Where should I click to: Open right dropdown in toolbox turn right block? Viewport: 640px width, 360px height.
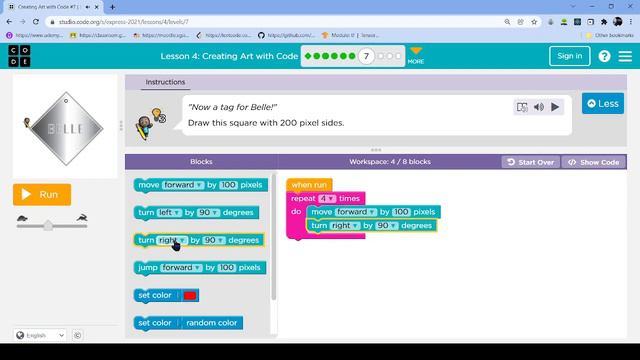pyautogui.click(x=172, y=240)
